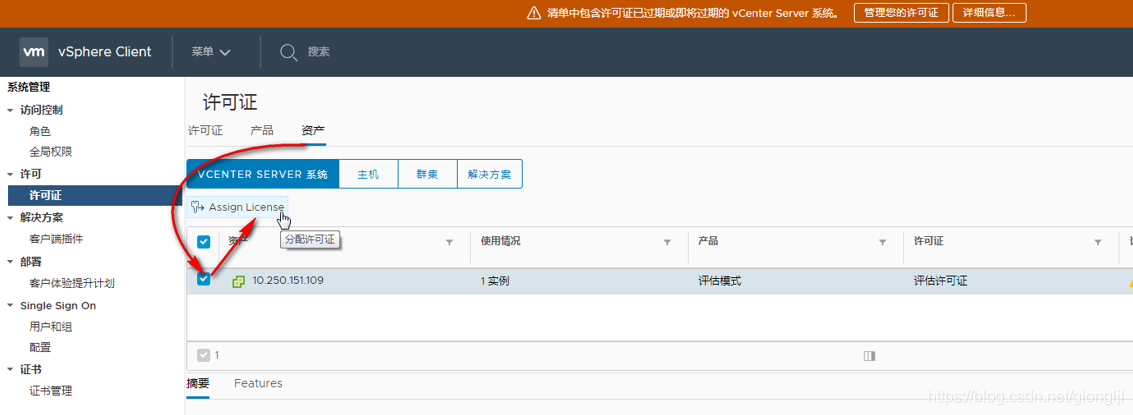
Task: Click the warning triangle icon in banner
Action: coord(533,13)
